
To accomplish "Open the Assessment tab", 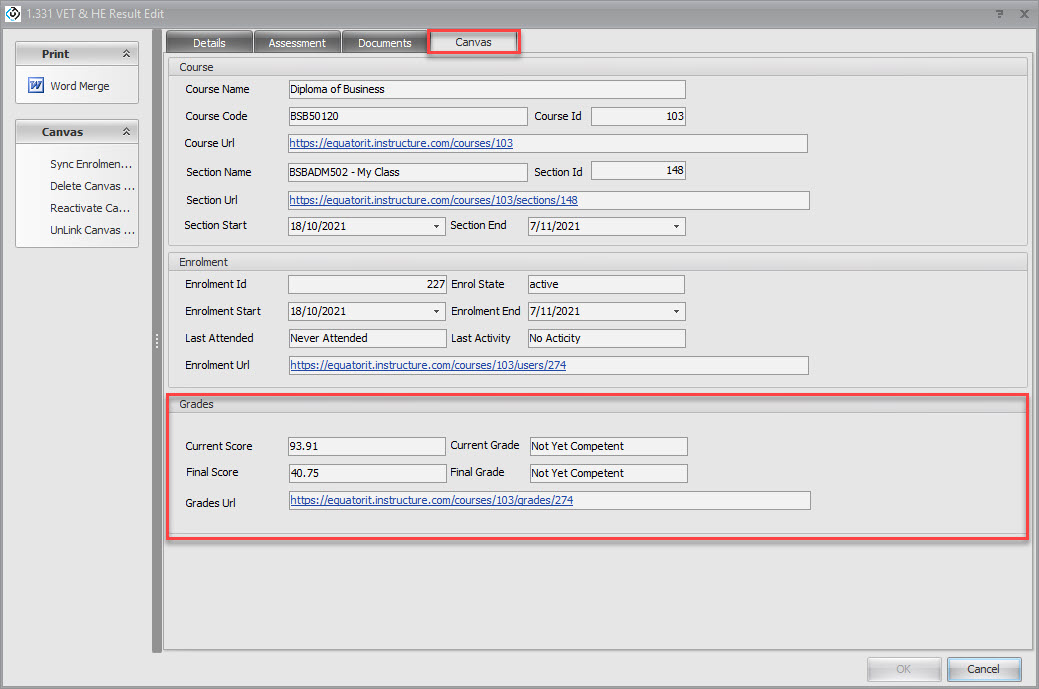I will point(297,43).
